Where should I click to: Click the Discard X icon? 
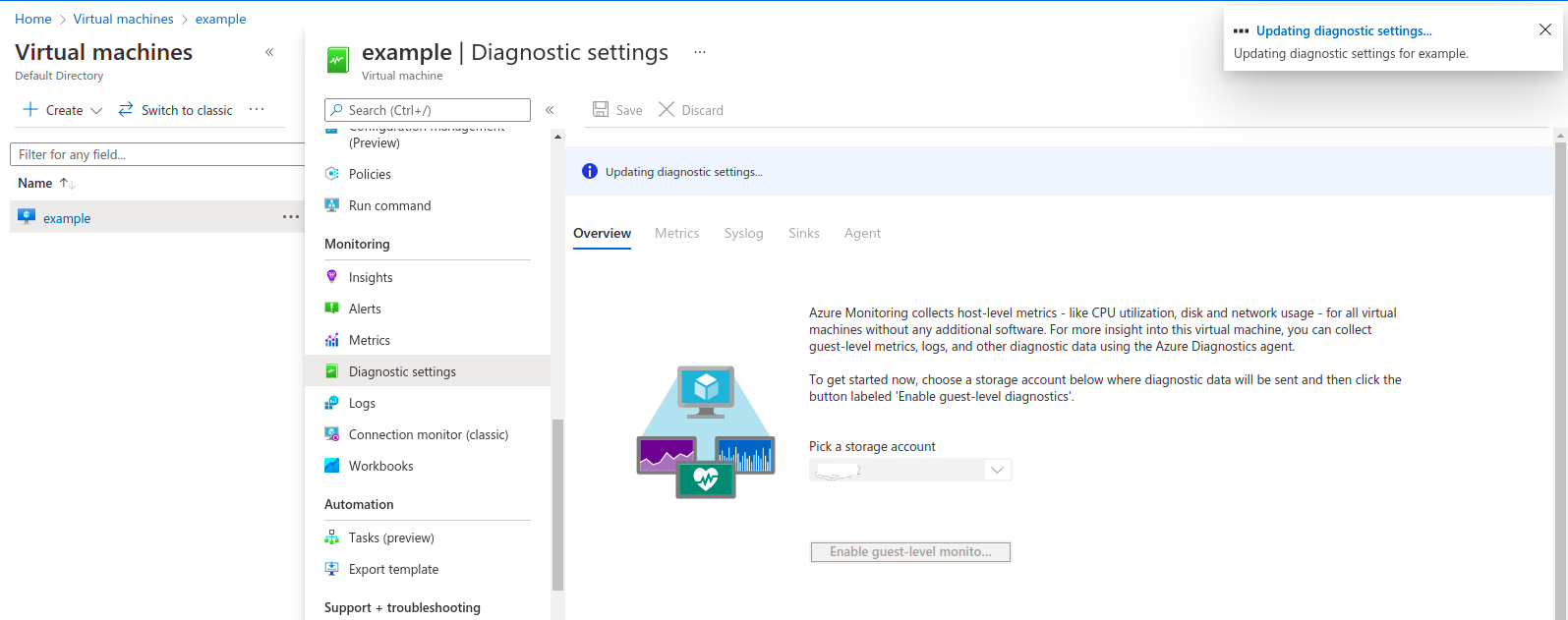click(667, 109)
